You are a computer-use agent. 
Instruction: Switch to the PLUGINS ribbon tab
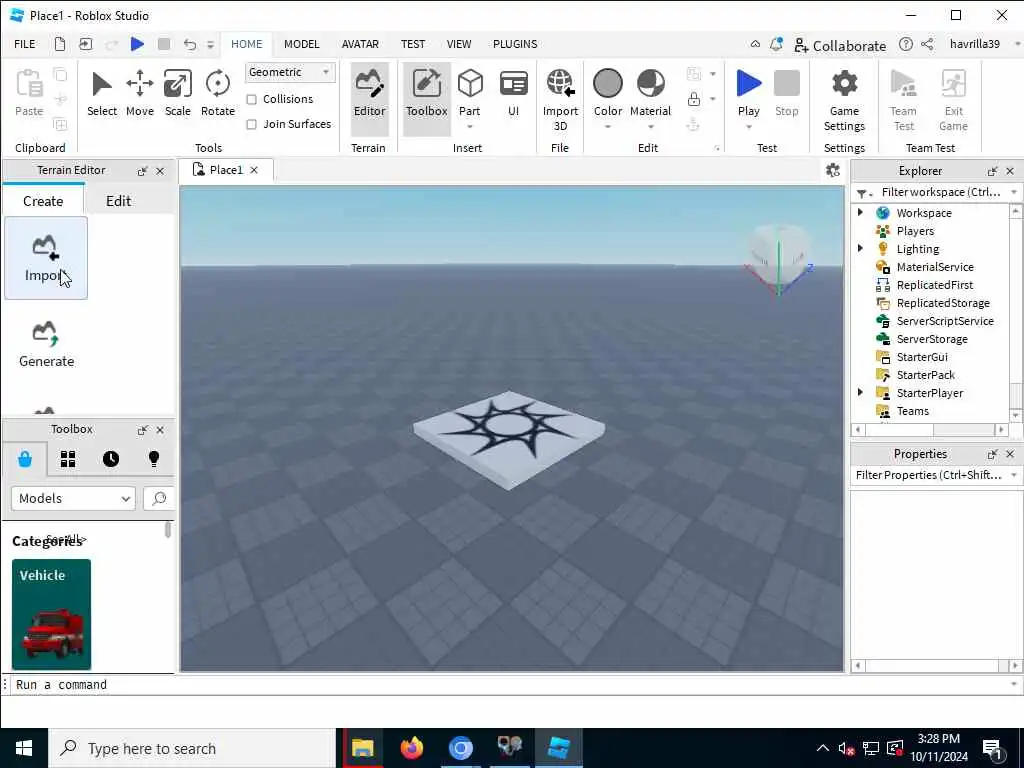pyautogui.click(x=515, y=44)
